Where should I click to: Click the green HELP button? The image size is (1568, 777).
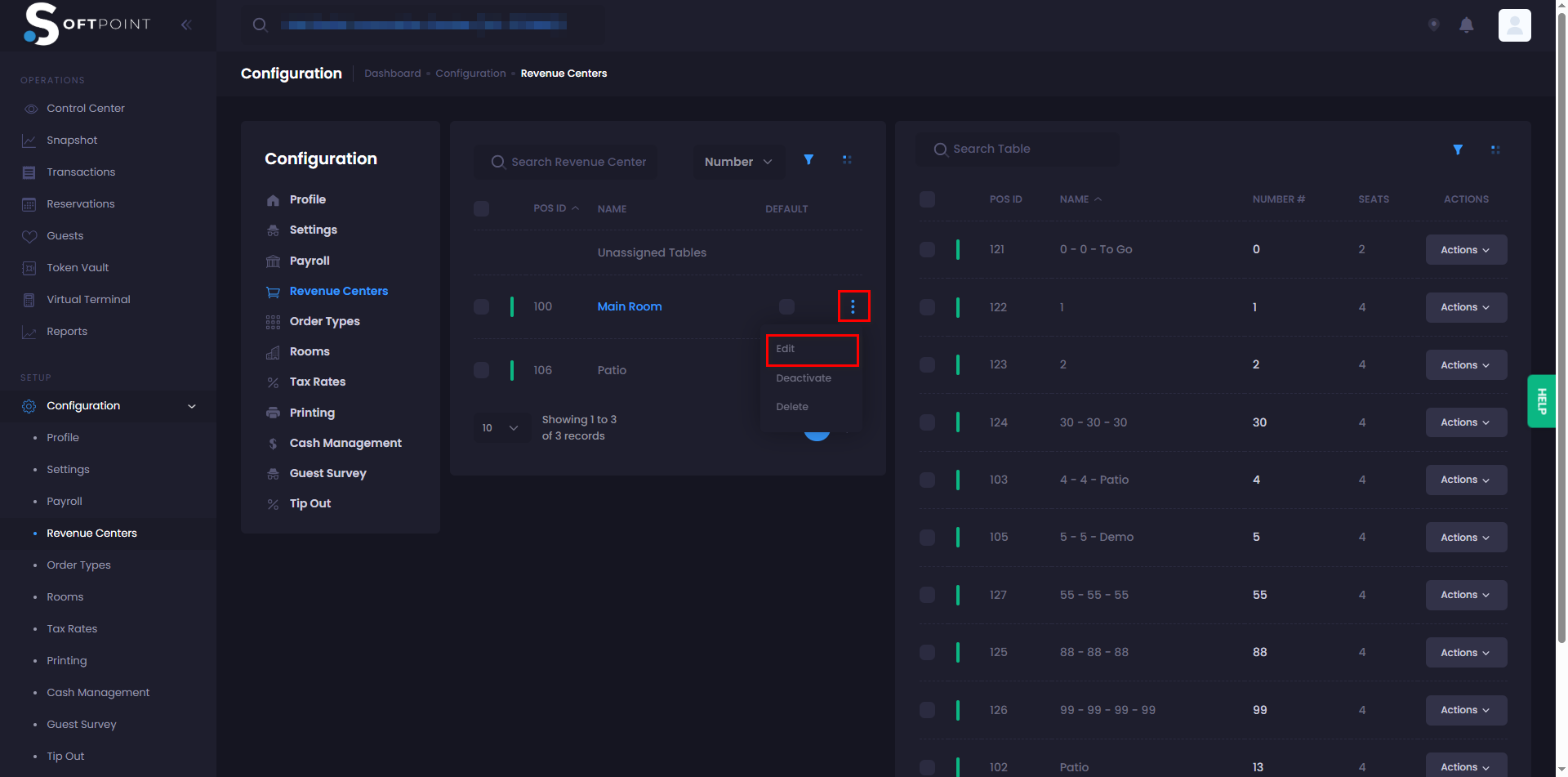click(x=1541, y=401)
